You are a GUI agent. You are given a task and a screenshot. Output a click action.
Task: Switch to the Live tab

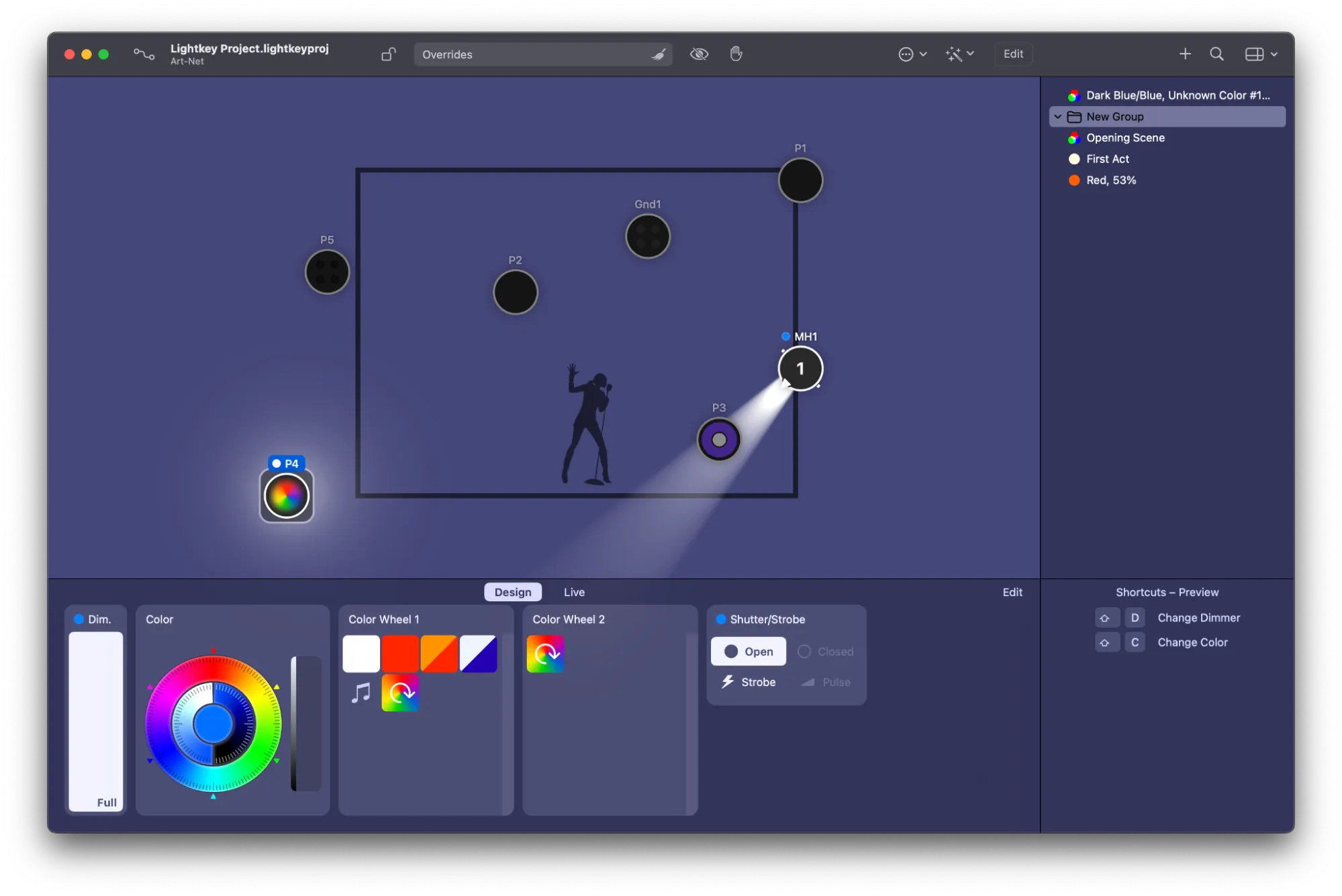(574, 592)
